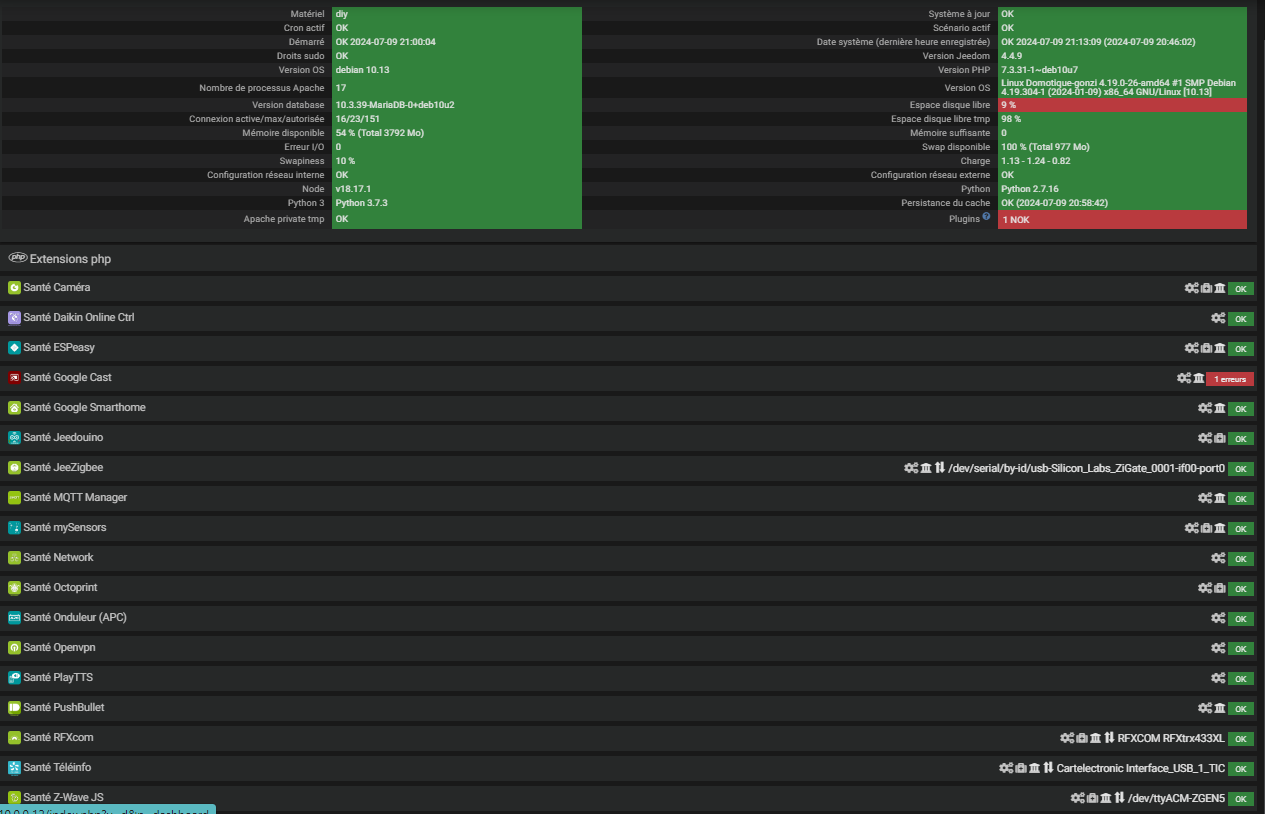Click the gears icon in Santé Caméra row

click(1191, 288)
